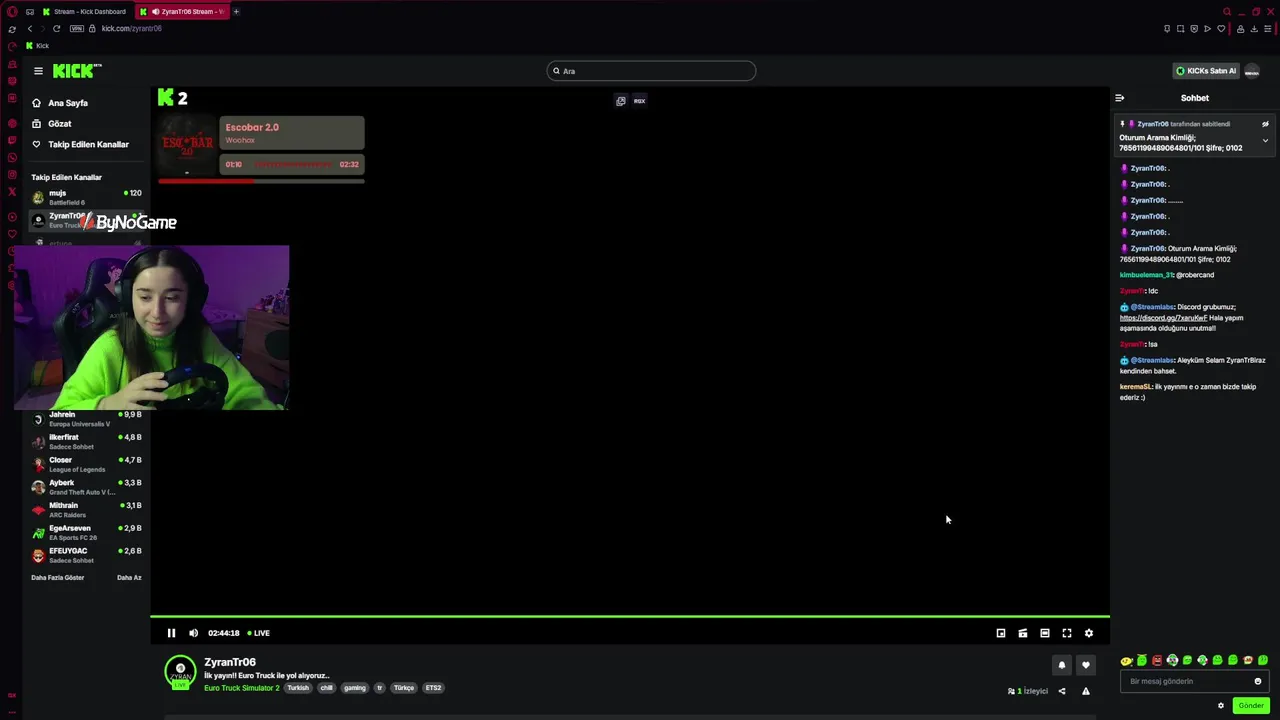Open picture-in-picture mini player mode
Viewport: 1280px width, 720px height.
(1001, 633)
